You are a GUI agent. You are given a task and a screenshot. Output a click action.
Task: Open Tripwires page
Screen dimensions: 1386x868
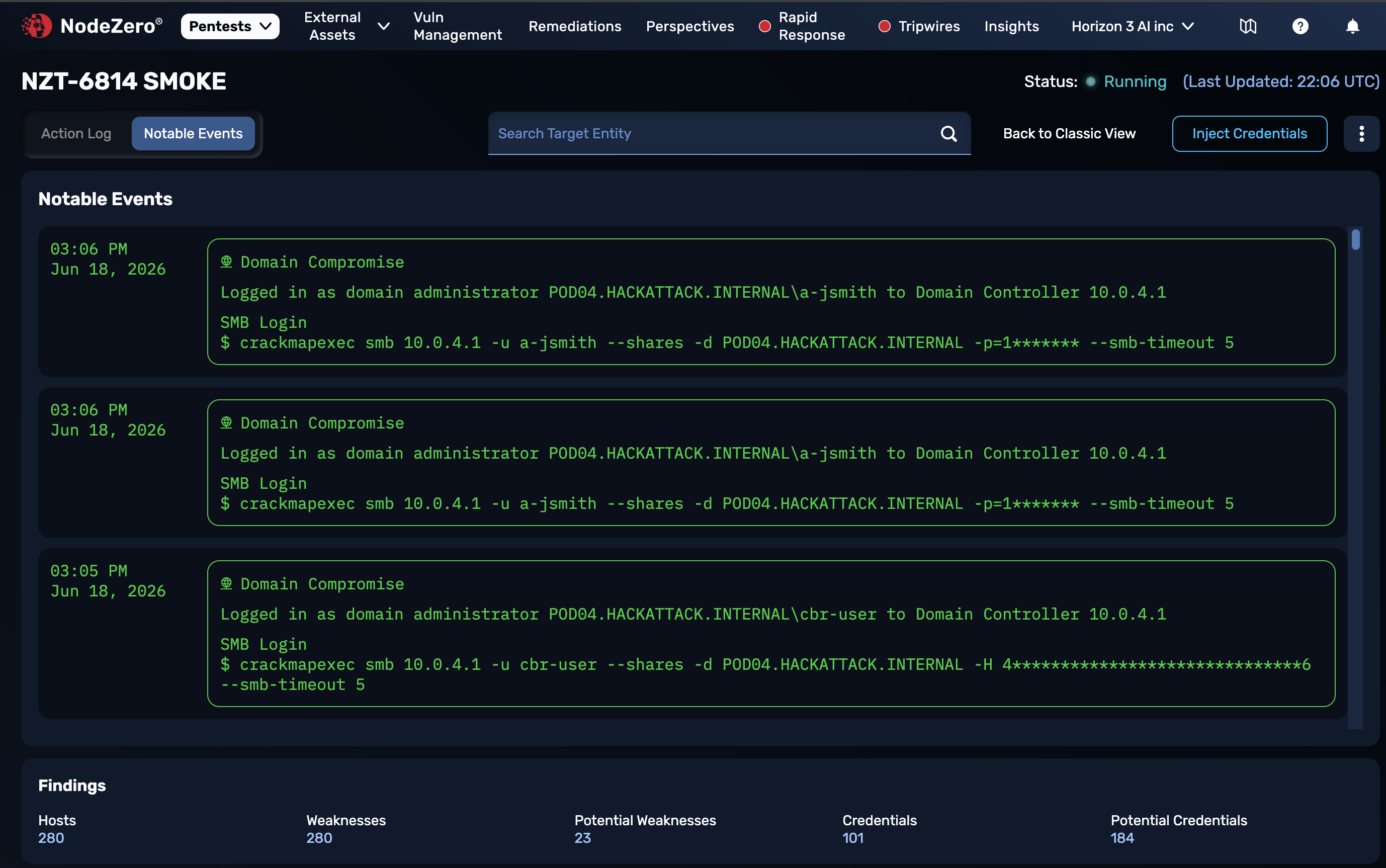click(928, 27)
